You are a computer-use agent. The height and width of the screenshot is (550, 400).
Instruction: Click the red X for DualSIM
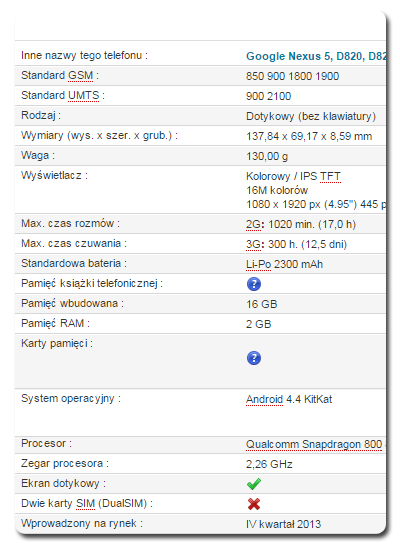(254, 504)
